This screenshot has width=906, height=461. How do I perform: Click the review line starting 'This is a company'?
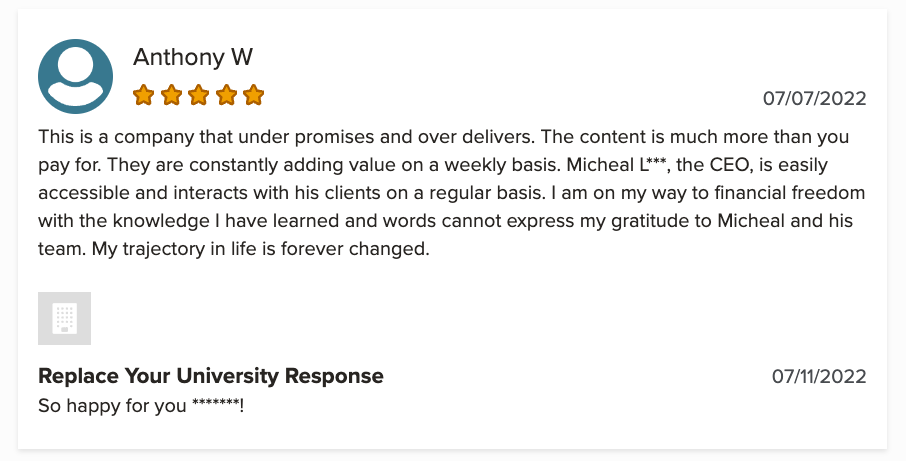(444, 137)
